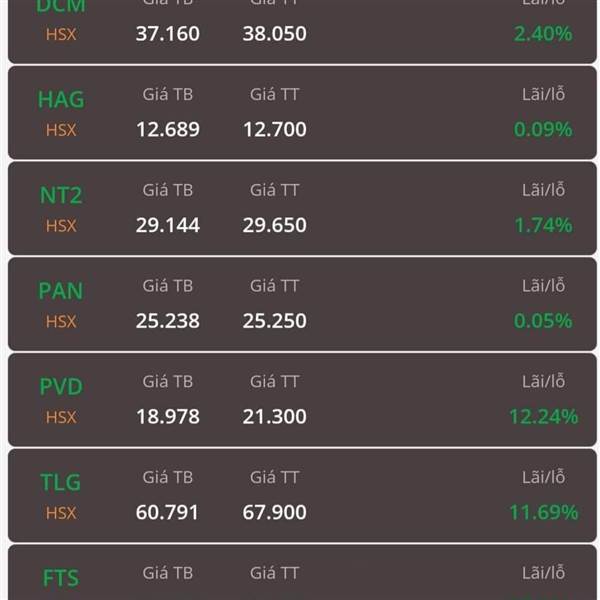Screen dimensions: 600x600
Task: Select PAN market price 25.250
Action: coord(275,321)
